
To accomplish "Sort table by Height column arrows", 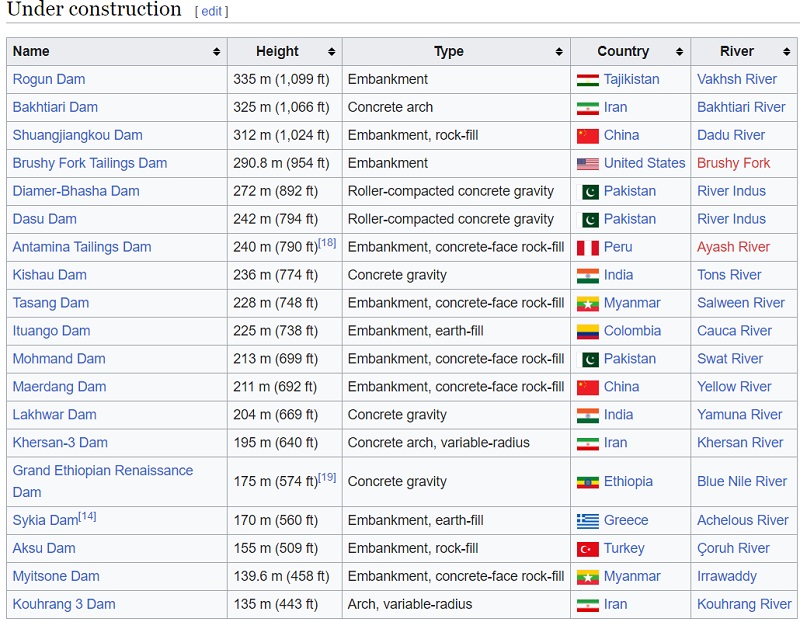I will (331, 52).
